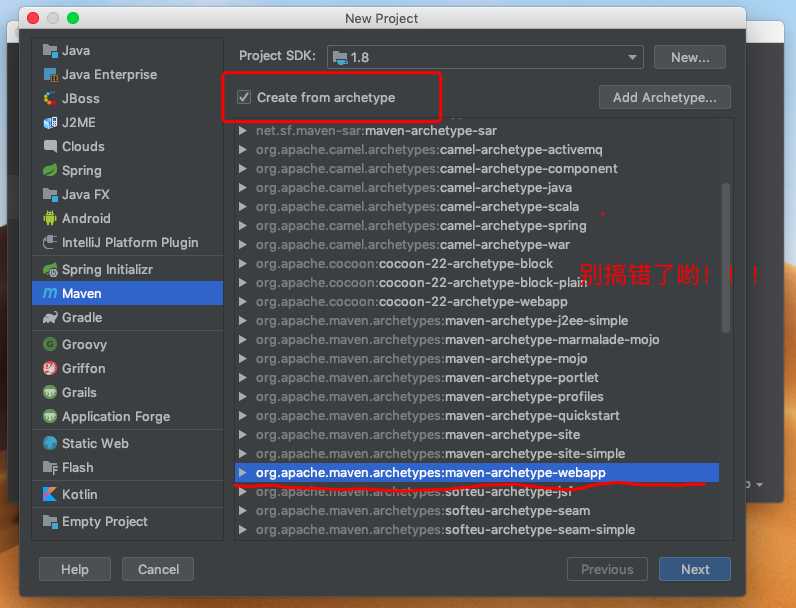Expand the maven-archetype-webapp node
The height and width of the screenshot is (608, 796).
(x=243, y=472)
